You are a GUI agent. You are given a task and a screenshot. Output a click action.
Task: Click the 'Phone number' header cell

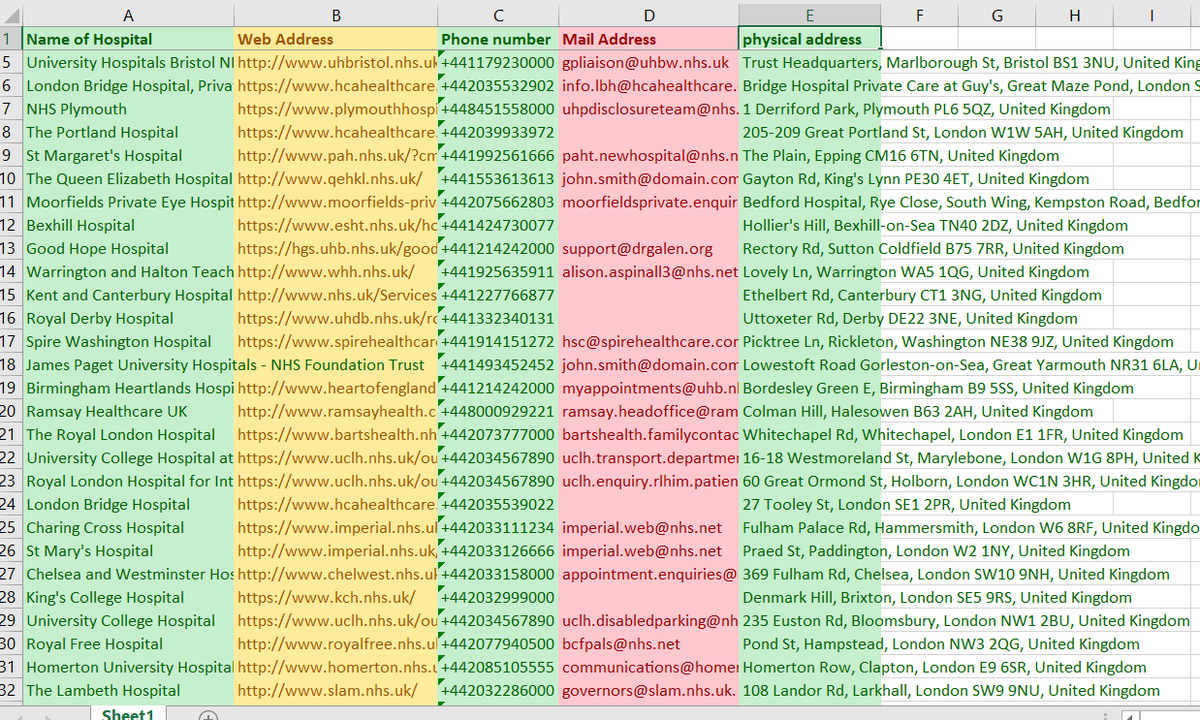point(498,39)
